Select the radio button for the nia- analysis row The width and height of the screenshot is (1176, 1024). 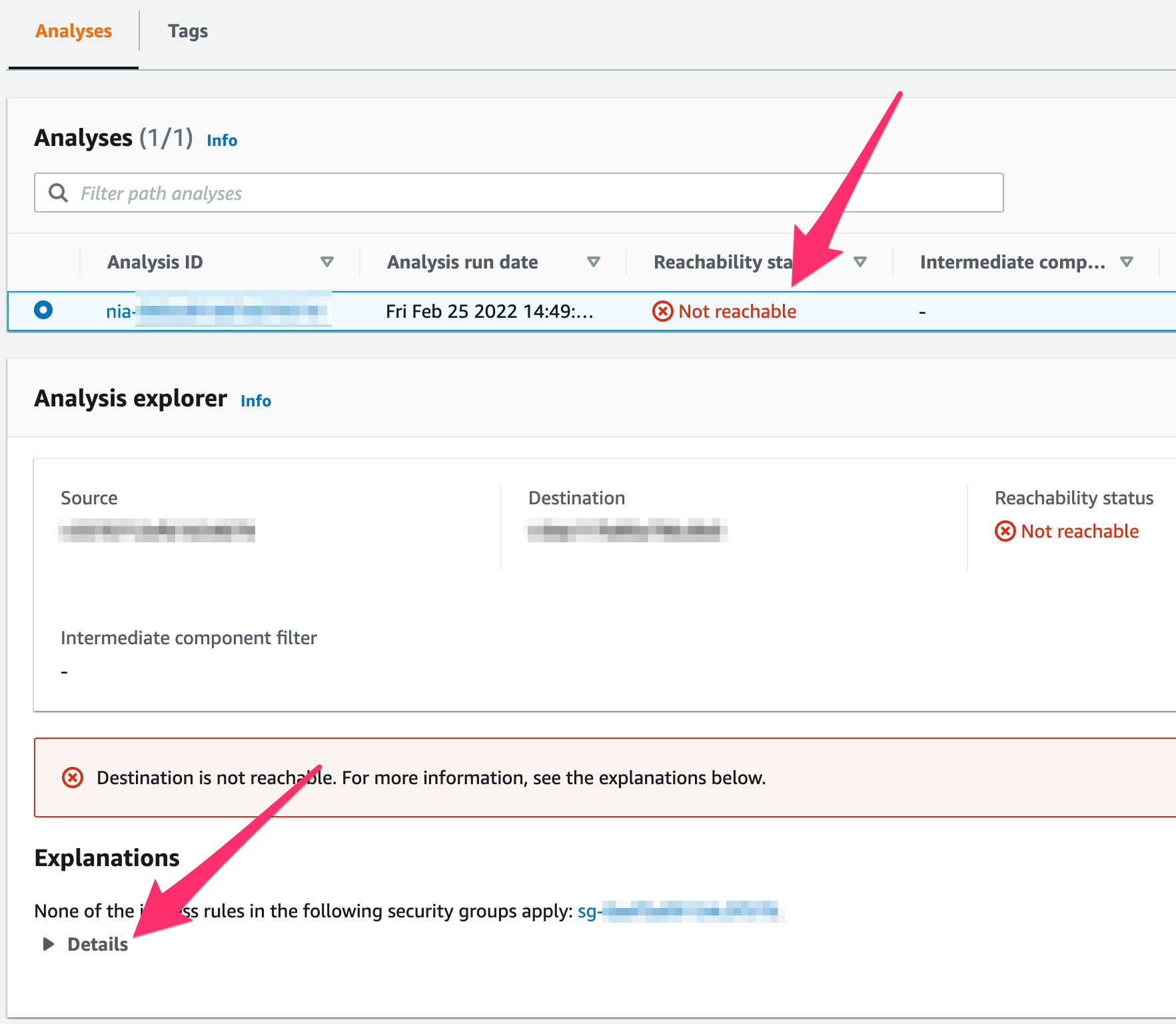pyautogui.click(x=43, y=310)
